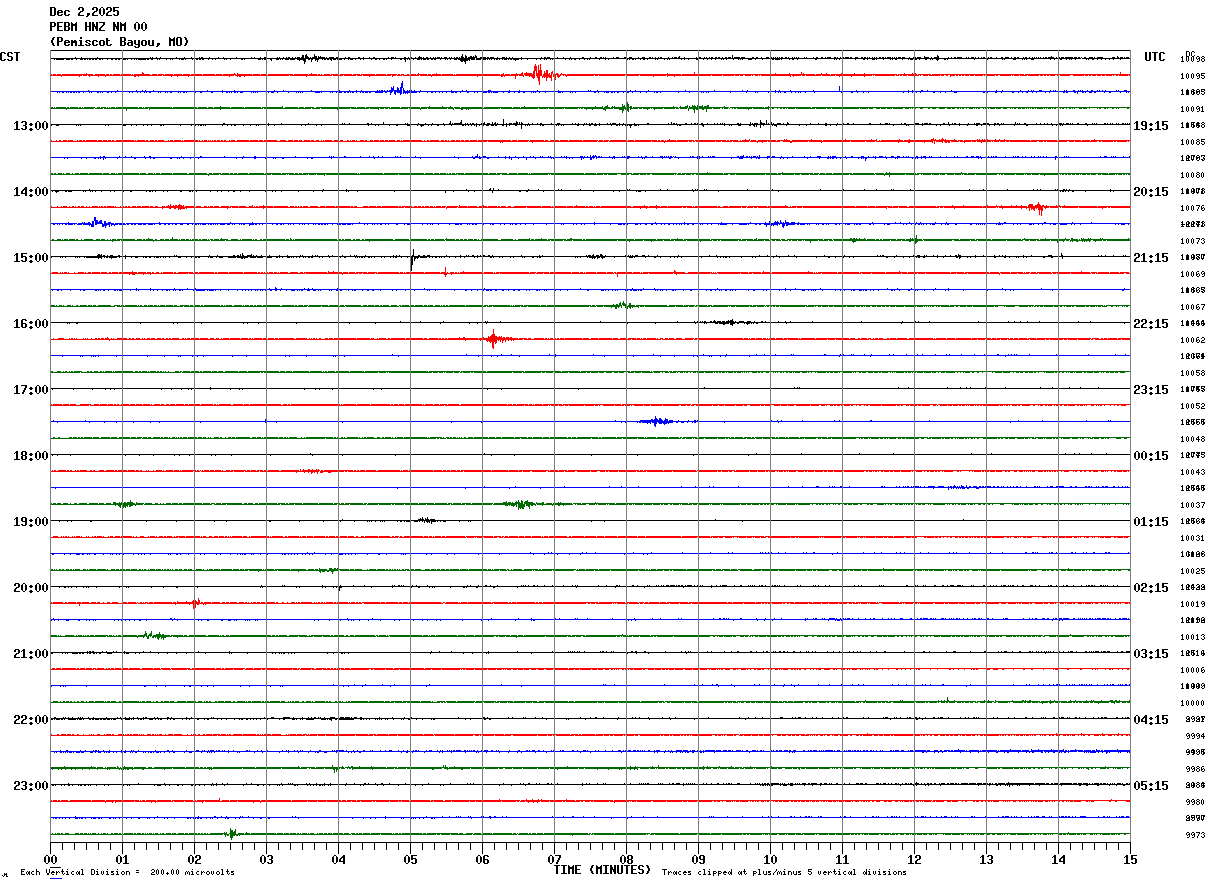1210x886 pixels.
Task: Click minute "04" on the time axis
Action: point(338,859)
